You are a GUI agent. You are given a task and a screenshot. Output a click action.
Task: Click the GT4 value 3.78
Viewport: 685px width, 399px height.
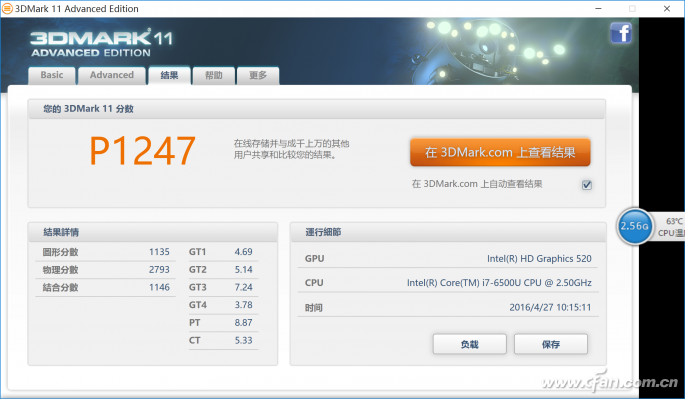[x=243, y=305]
